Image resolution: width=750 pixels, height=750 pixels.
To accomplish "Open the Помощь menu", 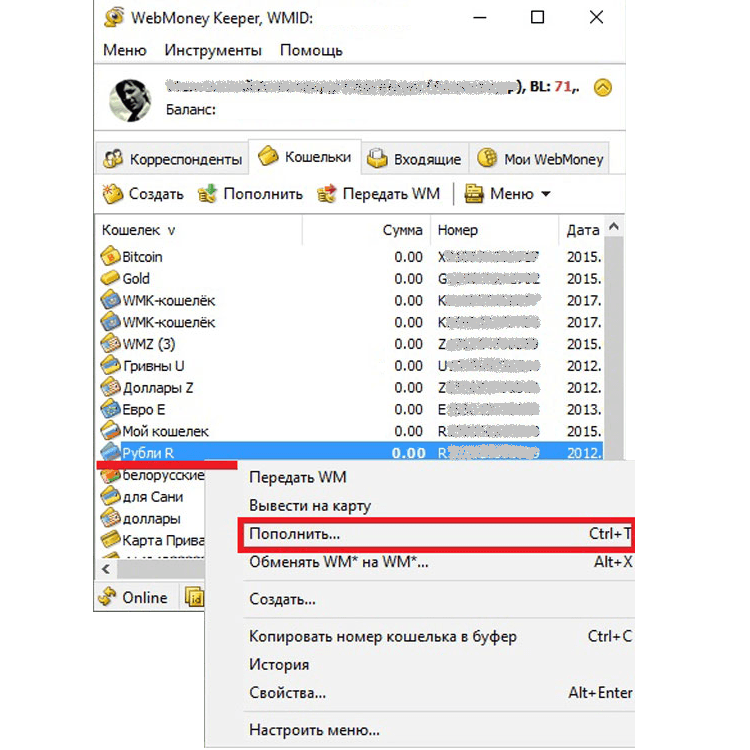I will click(311, 50).
